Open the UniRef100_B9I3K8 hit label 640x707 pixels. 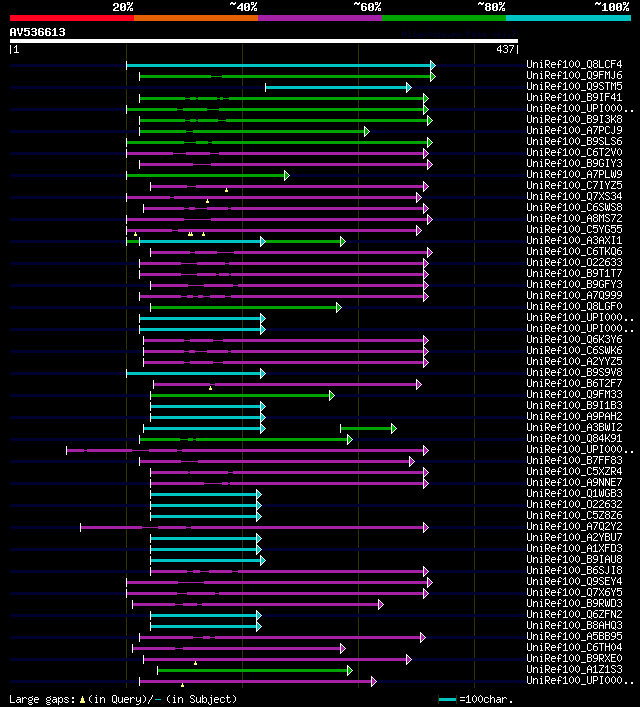coord(574,119)
